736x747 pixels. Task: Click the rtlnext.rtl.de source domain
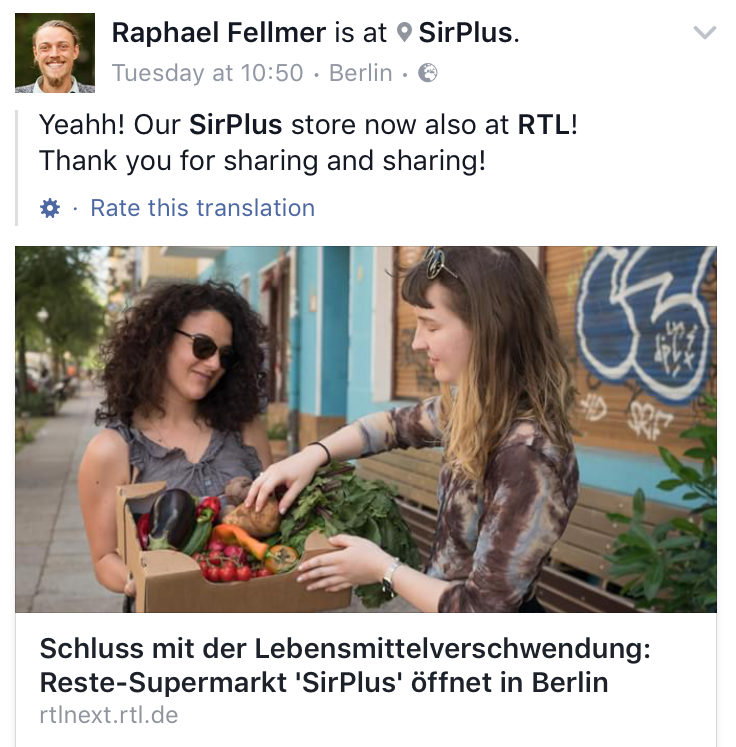click(x=109, y=715)
